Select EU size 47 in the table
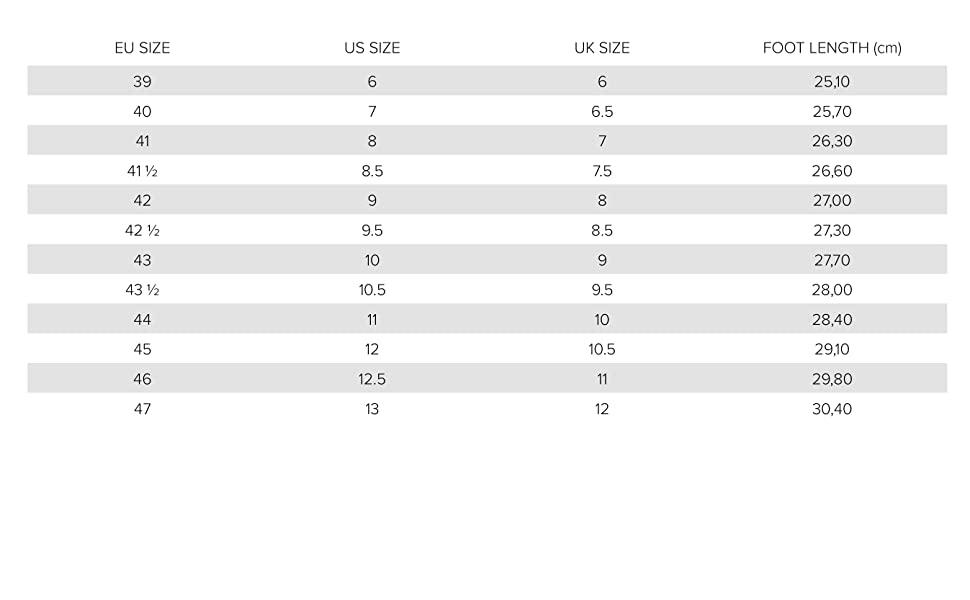Image resolution: width=970 pixels, height=600 pixels. tap(142, 409)
